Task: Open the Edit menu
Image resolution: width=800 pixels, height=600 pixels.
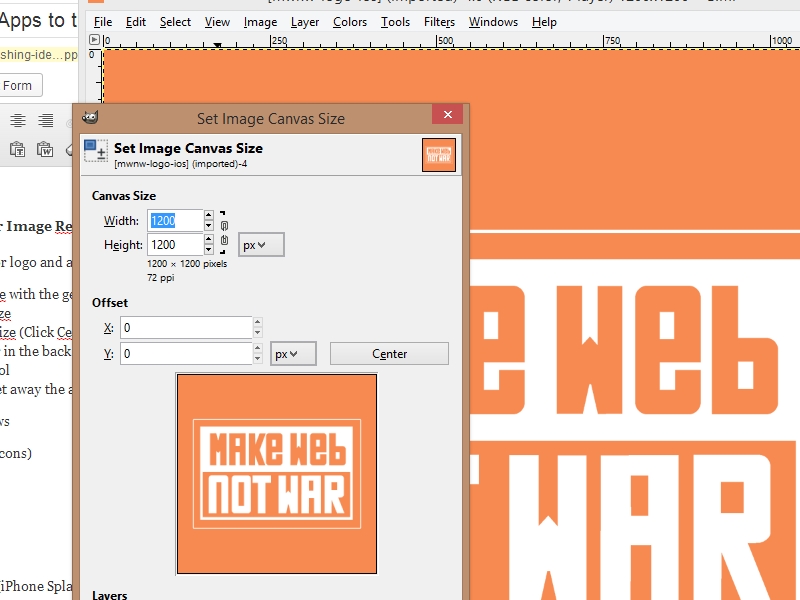Action: (x=136, y=22)
